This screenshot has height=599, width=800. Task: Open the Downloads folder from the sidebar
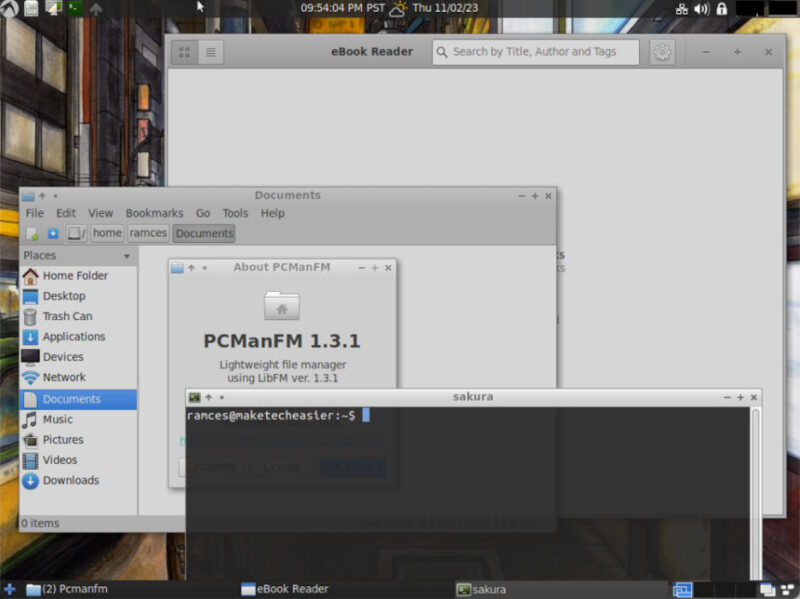click(68, 480)
